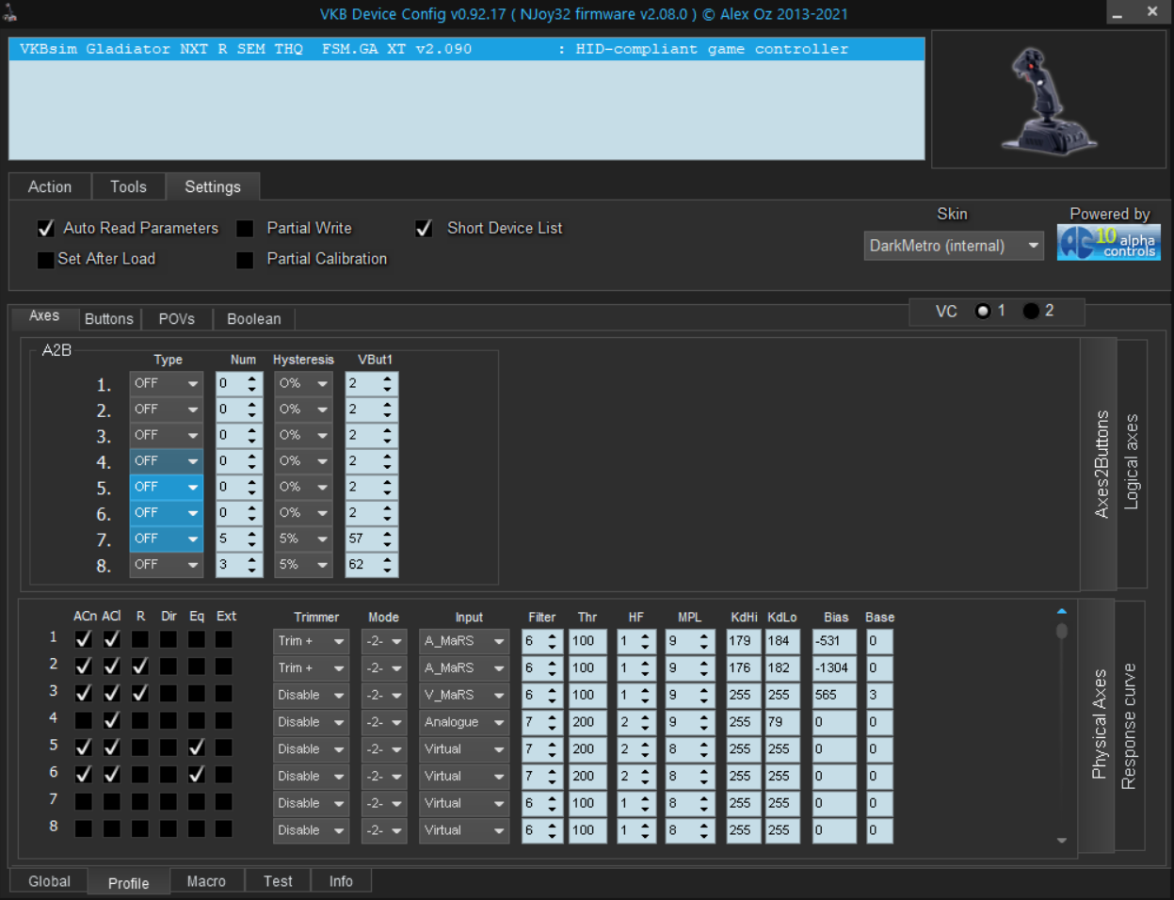Open the Skin DarkMetro dropdown
The height and width of the screenshot is (900, 1174).
[x=953, y=246]
